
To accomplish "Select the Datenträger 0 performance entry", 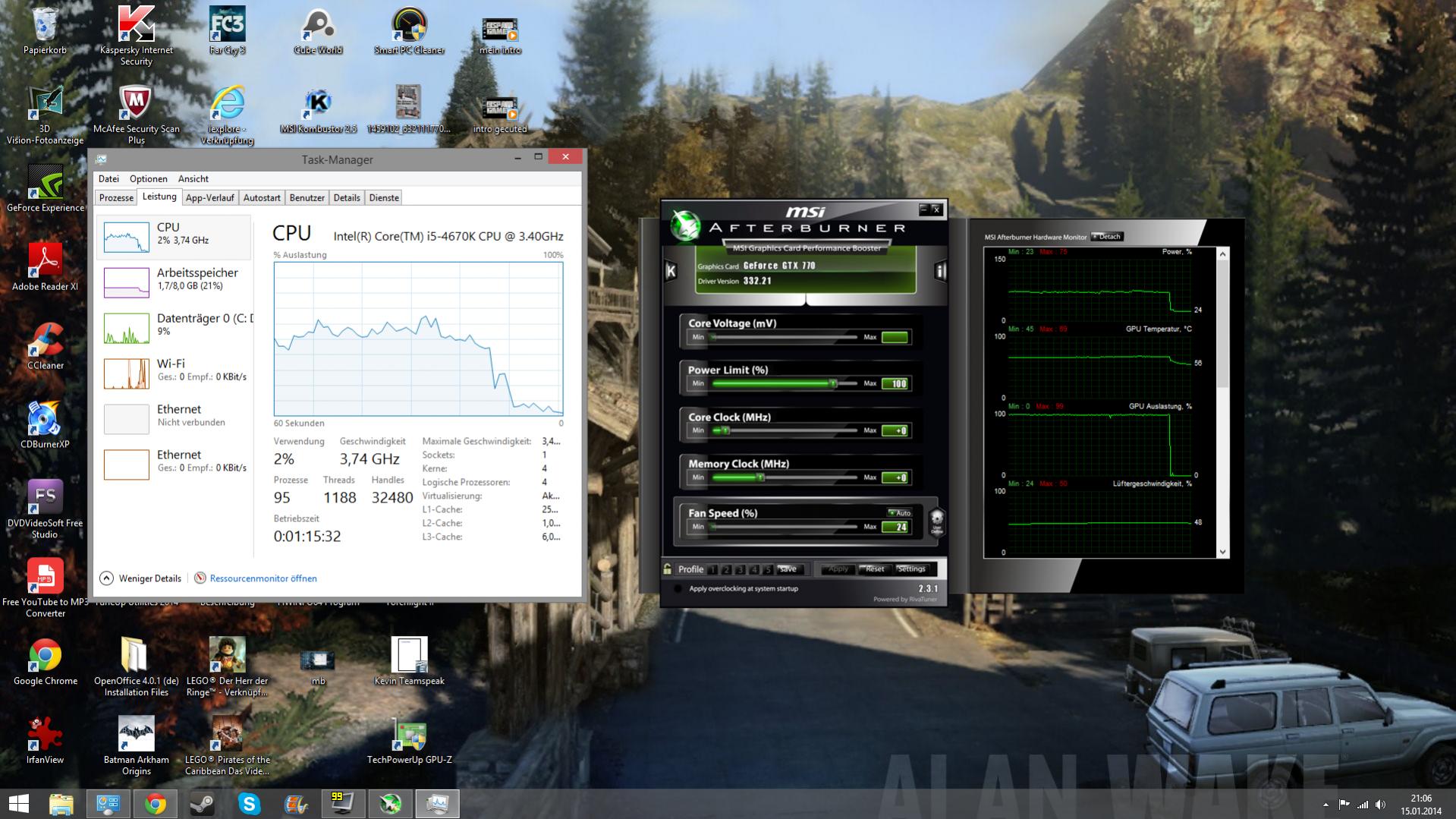I will coord(175,327).
